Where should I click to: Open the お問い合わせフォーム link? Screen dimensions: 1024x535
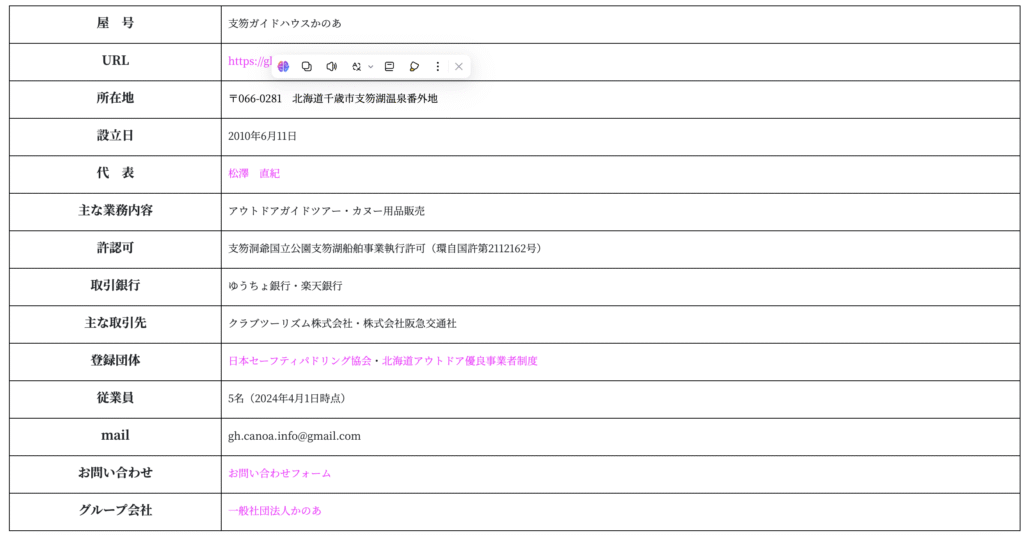point(280,474)
